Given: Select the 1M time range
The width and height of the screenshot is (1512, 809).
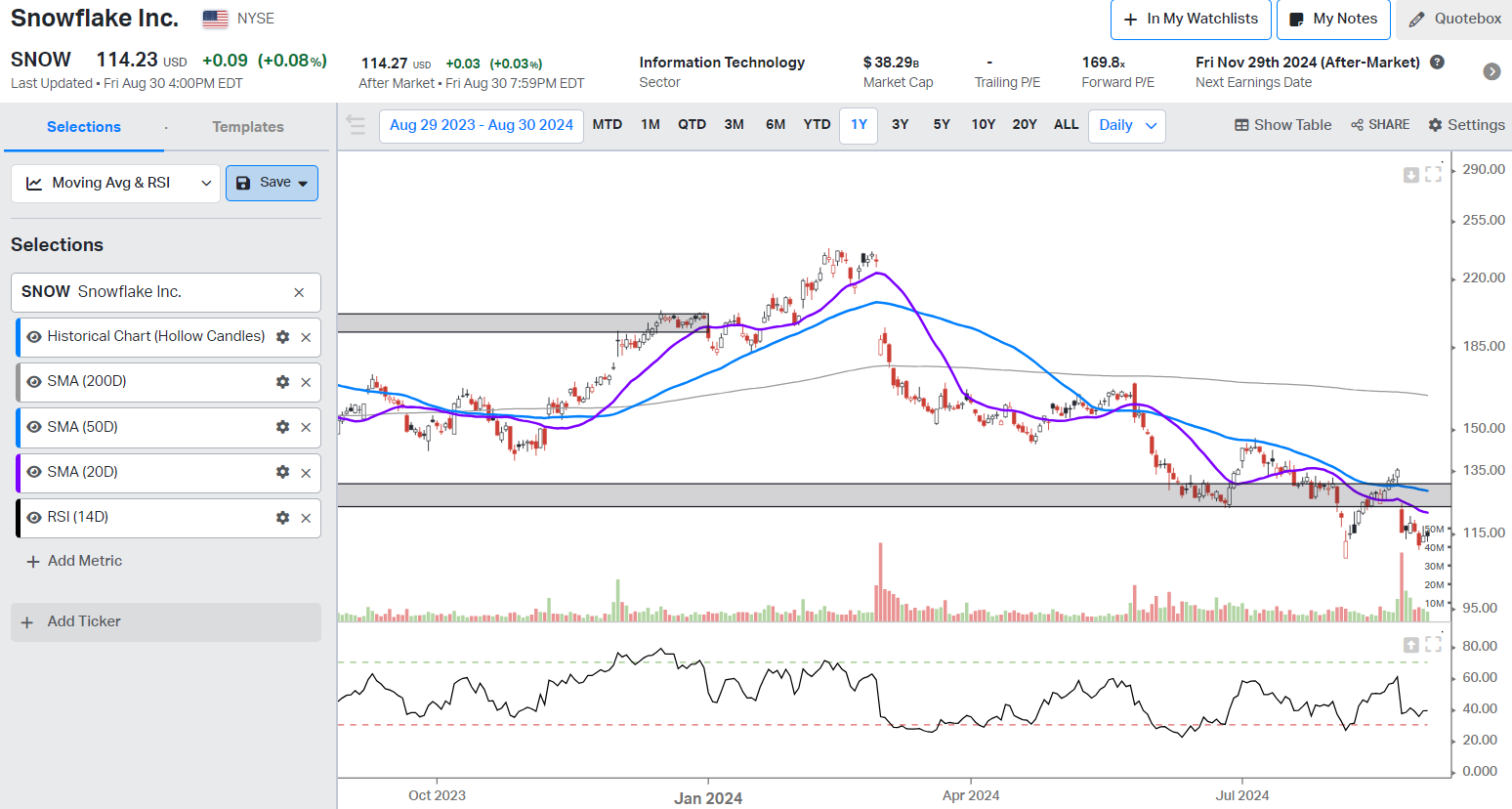Looking at the screenshot, I should point(651,125).
